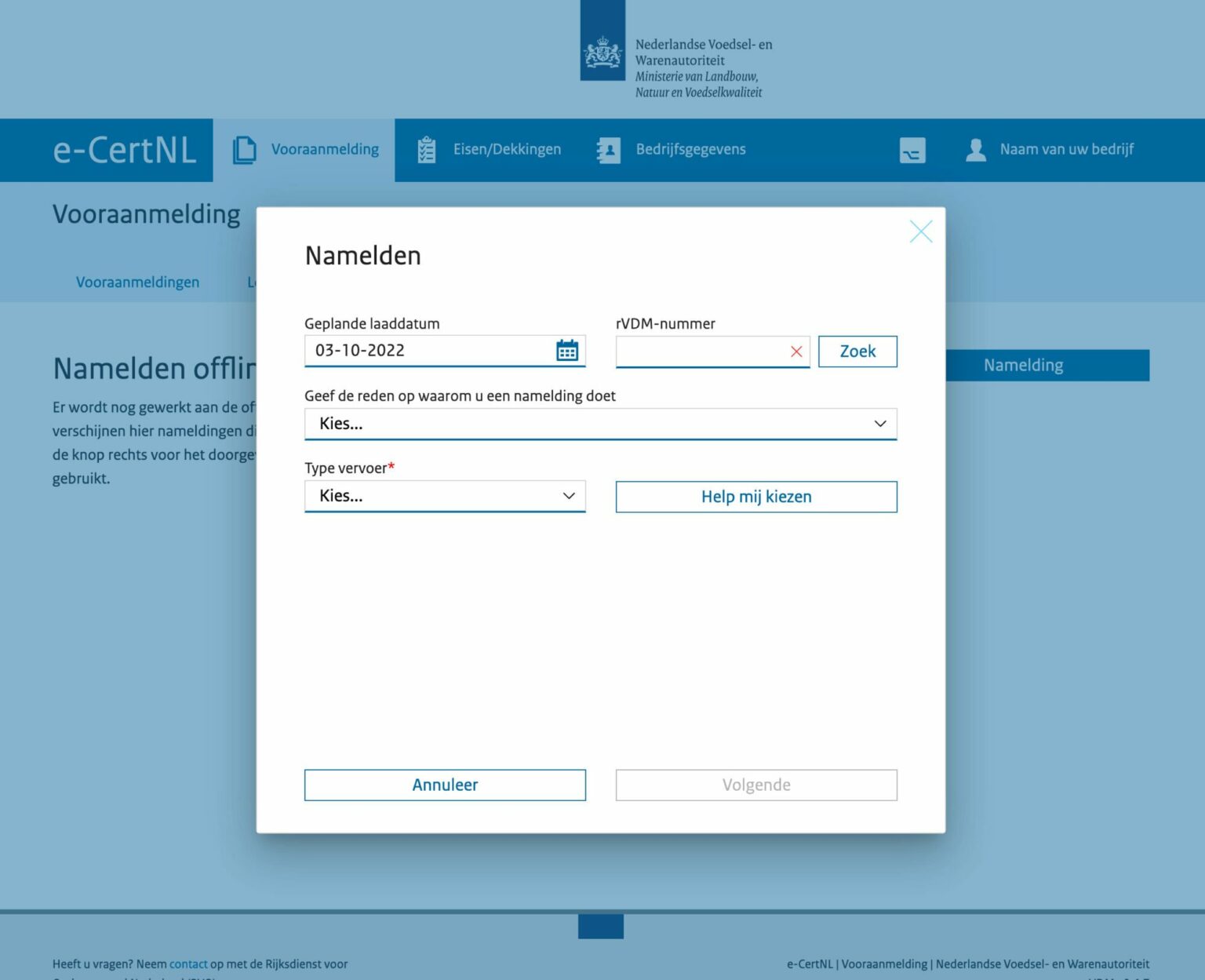
Task: Open the calendar picker for Geplande laaddatum
Action: pyautogui.click(x=567, y=351)
